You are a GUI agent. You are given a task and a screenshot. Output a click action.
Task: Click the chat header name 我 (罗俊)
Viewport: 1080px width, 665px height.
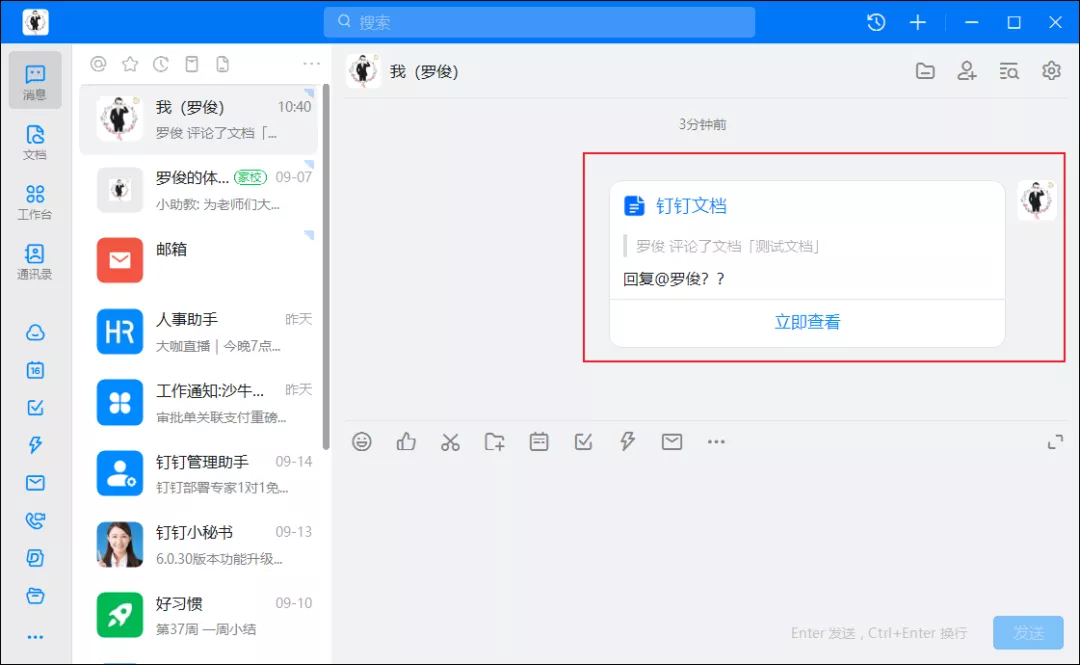424,72
